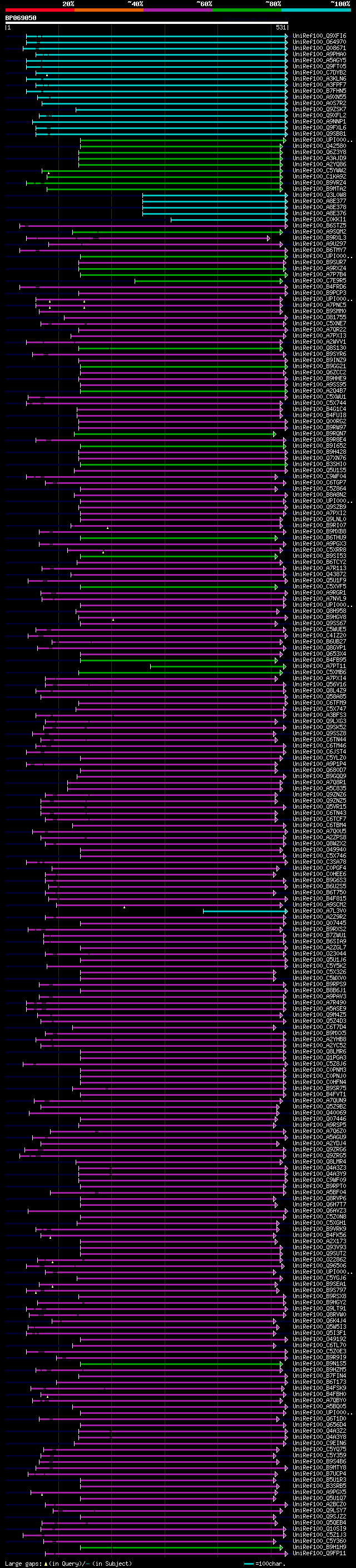
Task: Open hit UniRef100_A7L3V0
Action: coord(319,911)
